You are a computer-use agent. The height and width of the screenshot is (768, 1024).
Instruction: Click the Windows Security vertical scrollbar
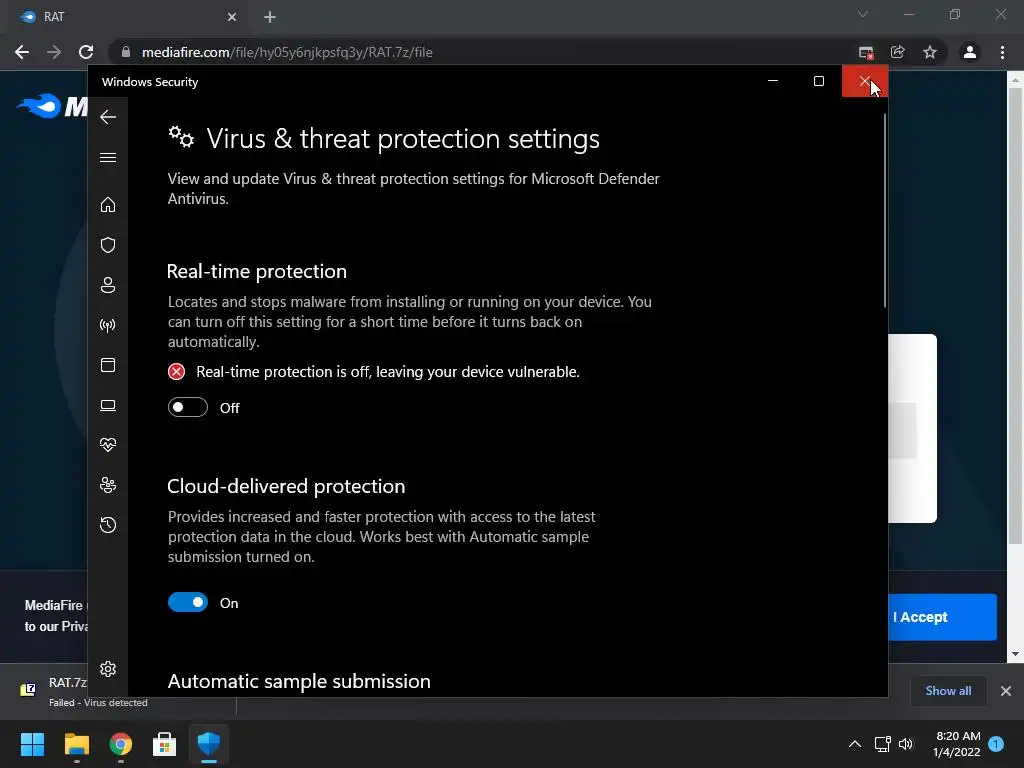point(885,209)
